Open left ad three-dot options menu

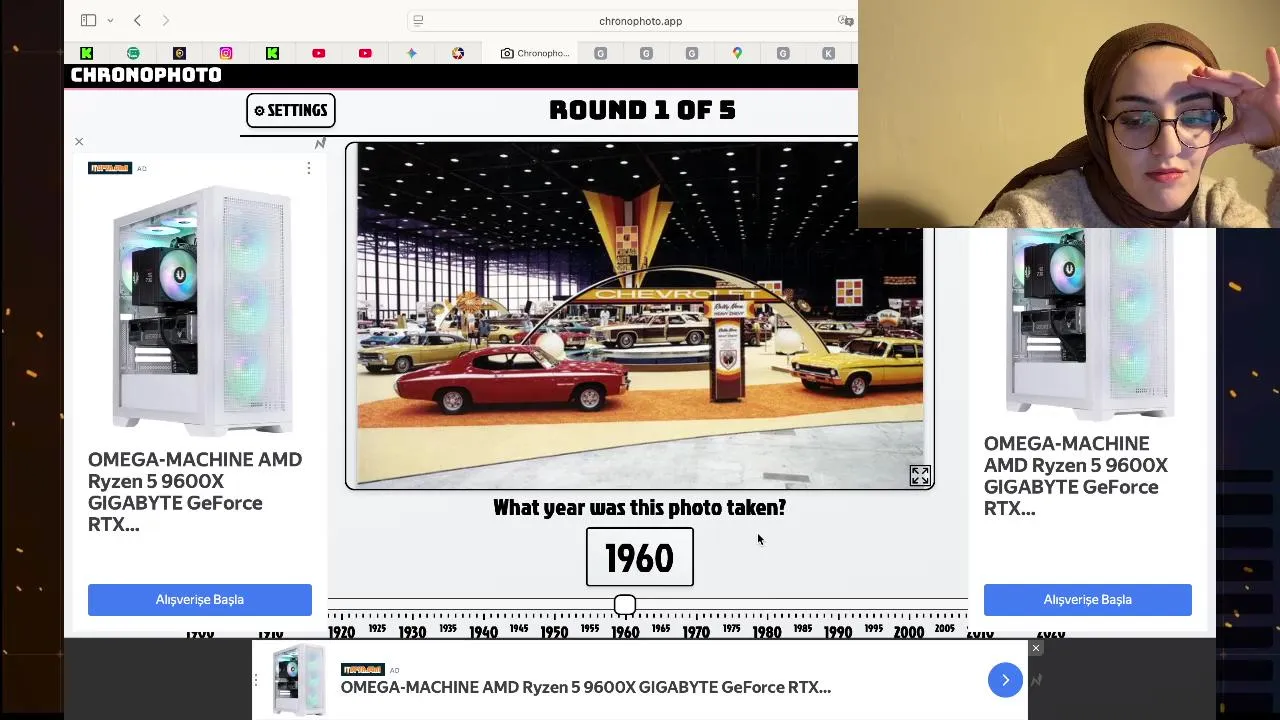tap(309, 168)
